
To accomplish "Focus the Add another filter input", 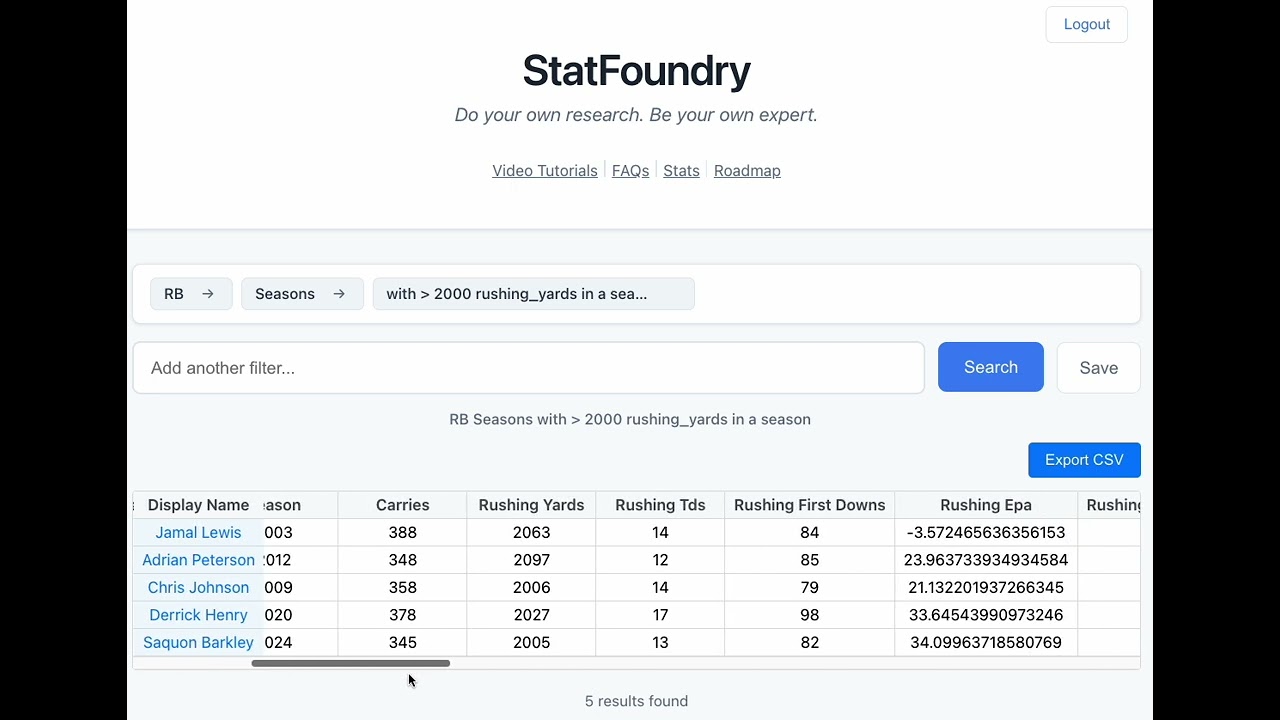I will tap(528, 368).
